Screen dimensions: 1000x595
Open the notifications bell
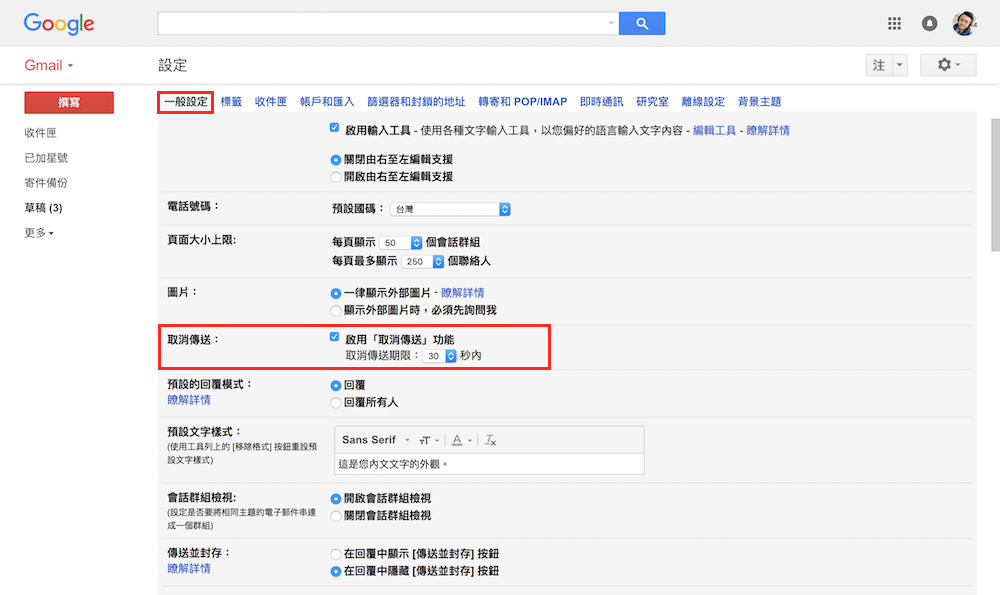(x=929, y=22)
